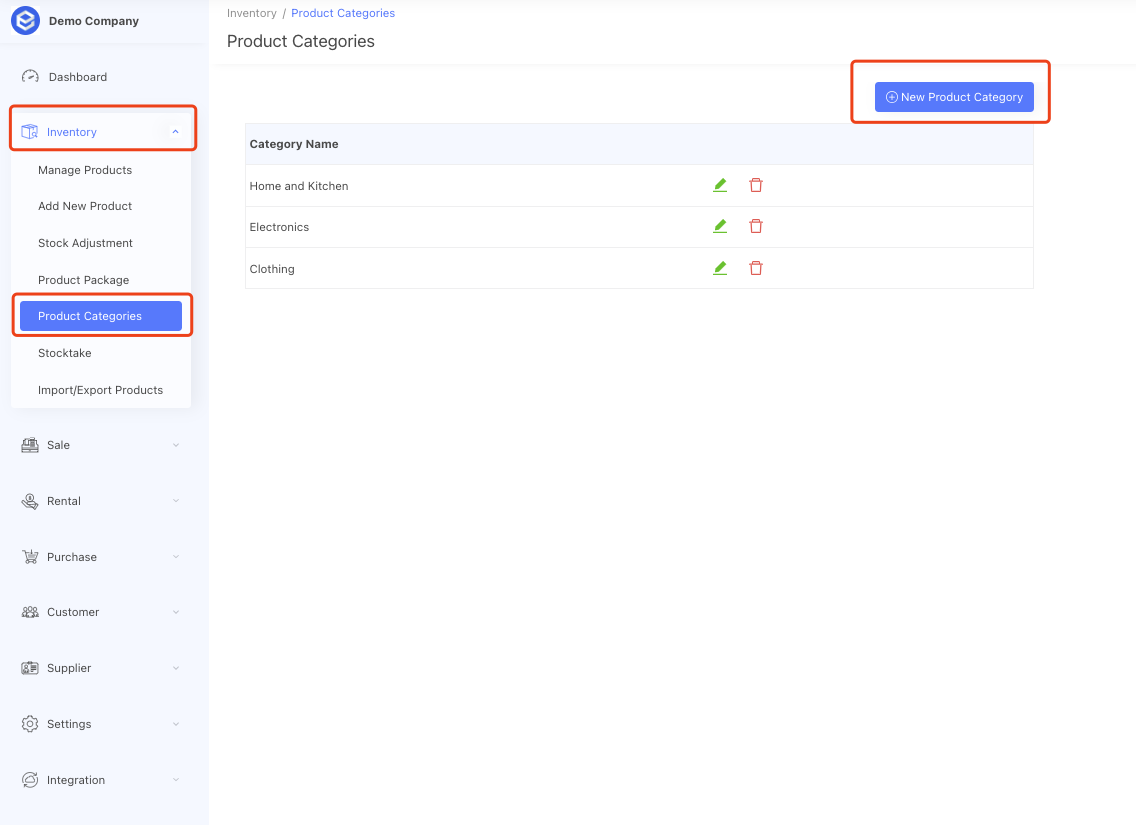Click the Category Name column header
Viewport: 1136px width, 825px height.
(x=294, y=144)
